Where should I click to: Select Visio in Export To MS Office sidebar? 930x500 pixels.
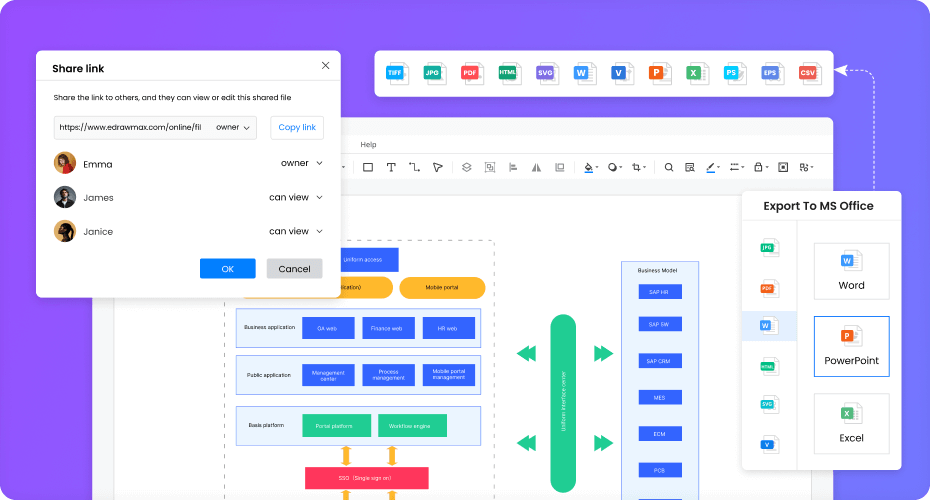point(769,444)
